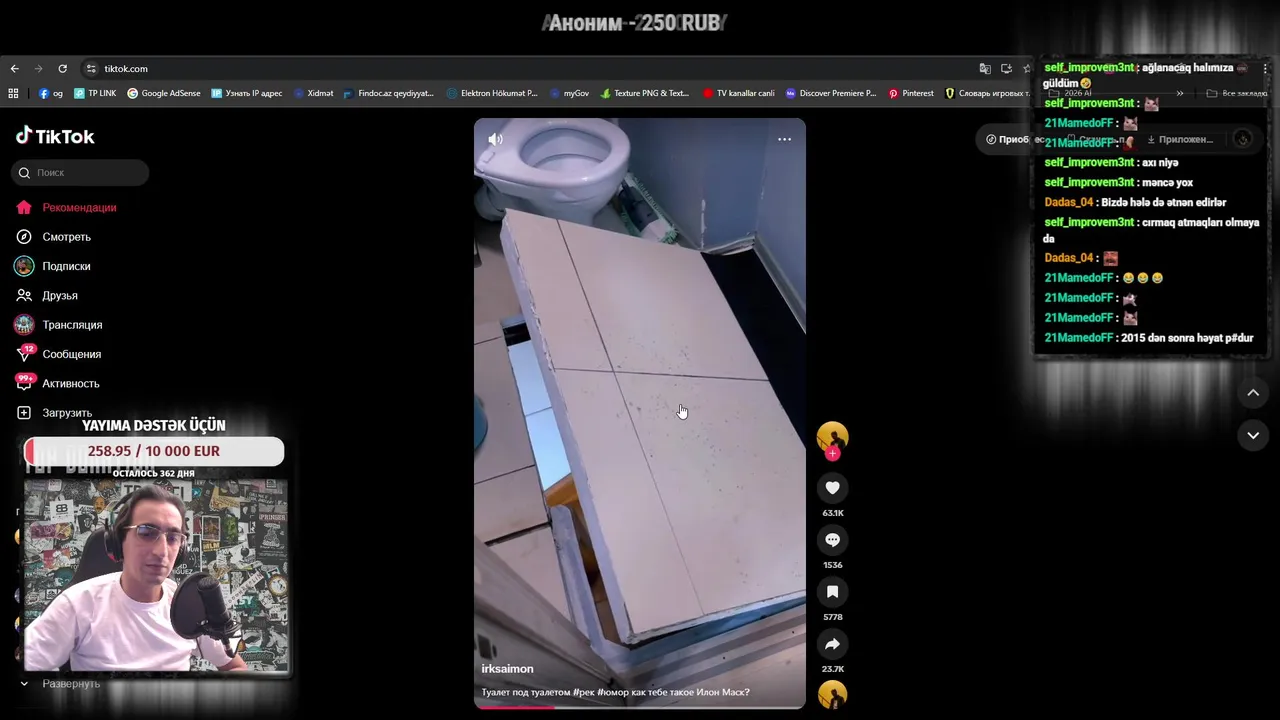Screen dimensions: 1280x720
Task: Reload the TikTok page
Action: pyautogui.click(x=62, y=69)
